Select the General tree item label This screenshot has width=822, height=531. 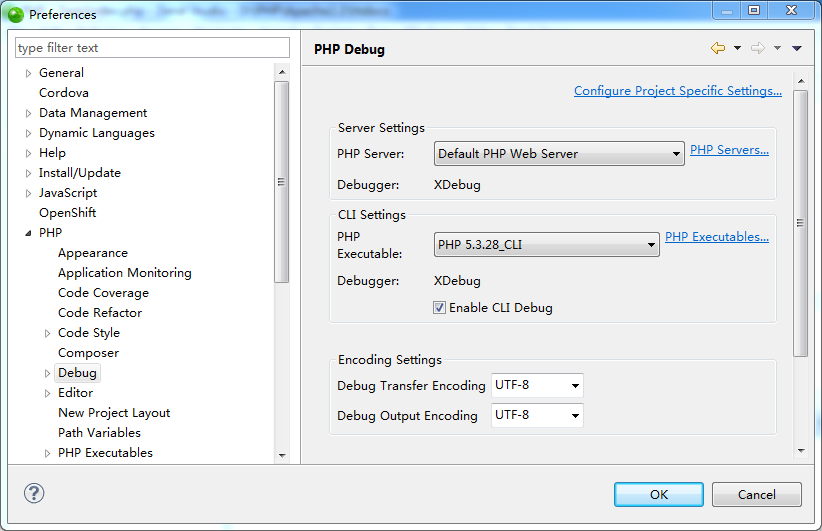point(61,73)
